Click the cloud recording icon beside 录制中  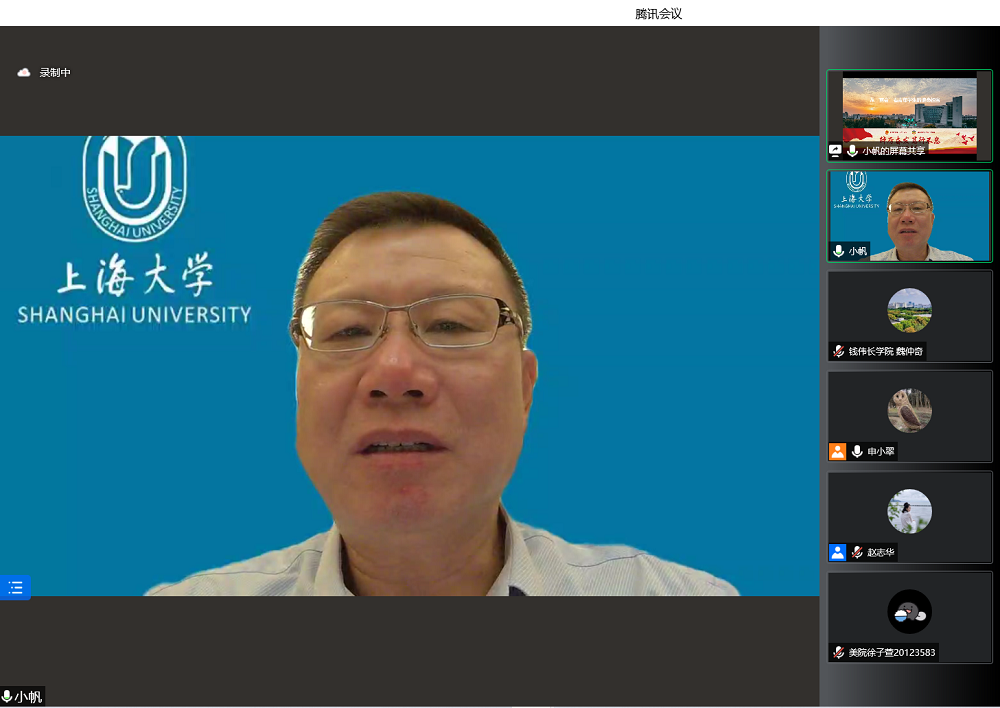[x=24, y=73]
